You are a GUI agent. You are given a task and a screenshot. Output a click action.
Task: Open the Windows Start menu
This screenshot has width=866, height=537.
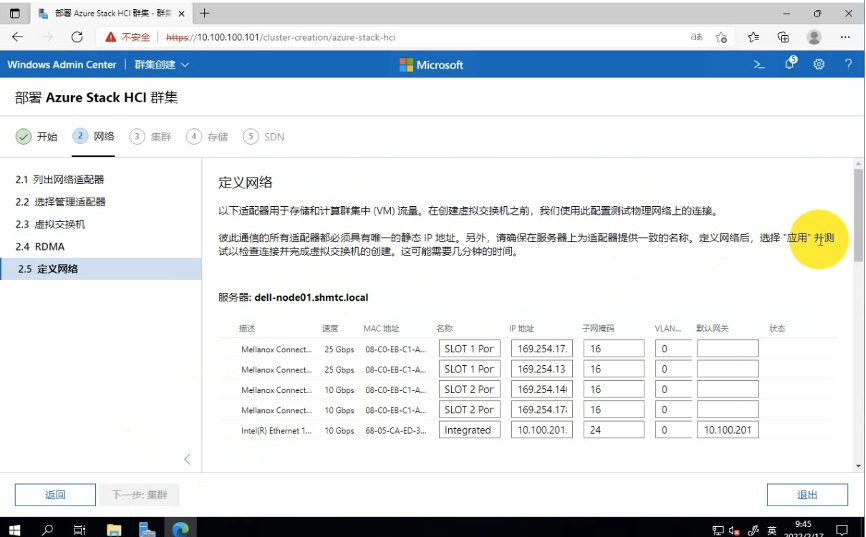(14, 530)
